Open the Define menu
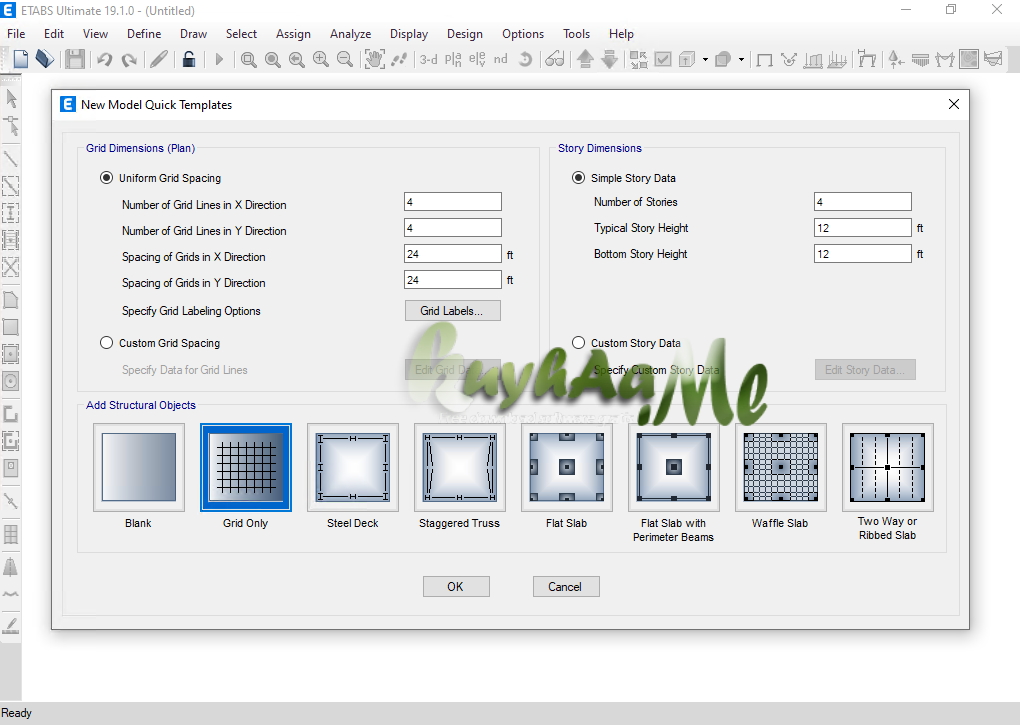 pyautogui.click(x=144, y=34)
